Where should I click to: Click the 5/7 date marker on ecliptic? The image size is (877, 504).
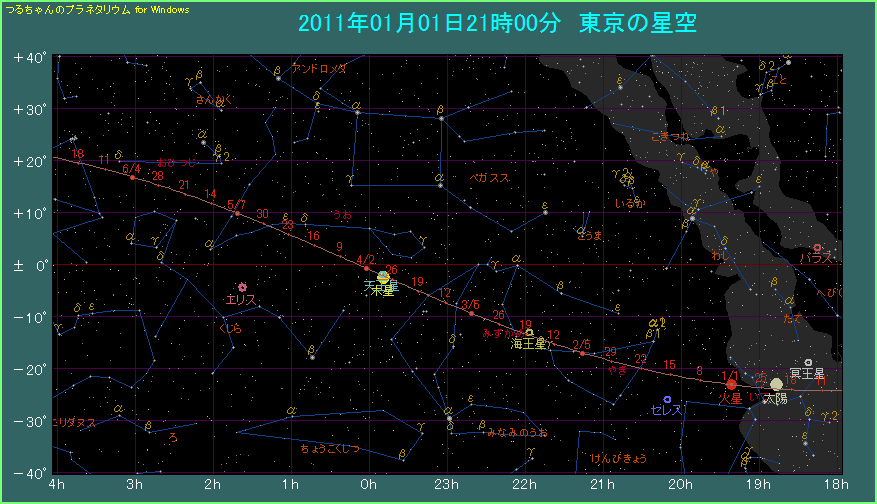[x=236, y=213]
